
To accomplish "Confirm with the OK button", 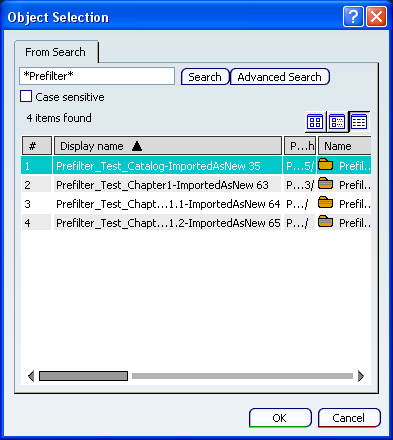I will pyautogui.click(x=280, y=418).
